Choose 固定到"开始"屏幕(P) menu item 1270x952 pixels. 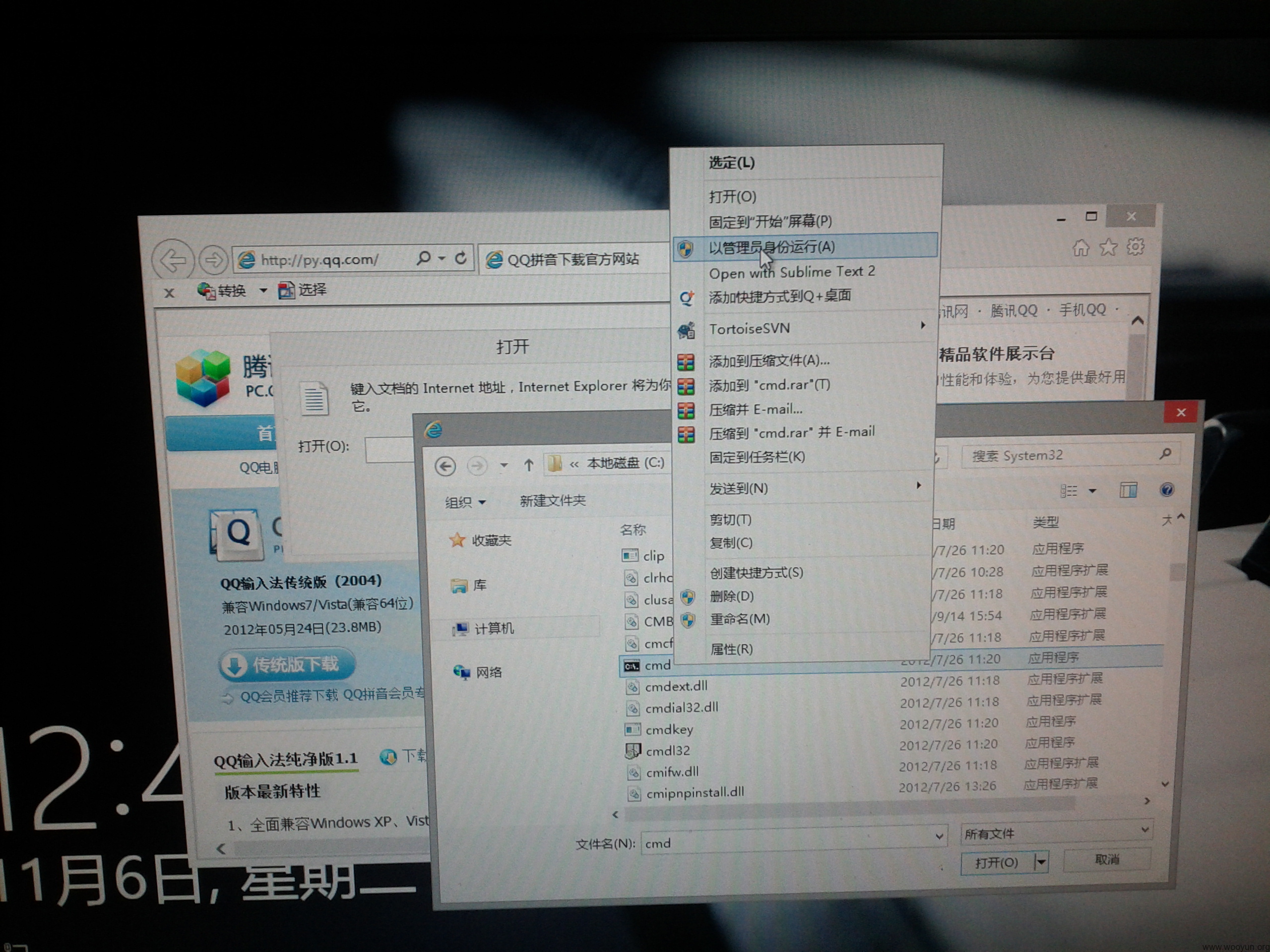click(805, 221)
